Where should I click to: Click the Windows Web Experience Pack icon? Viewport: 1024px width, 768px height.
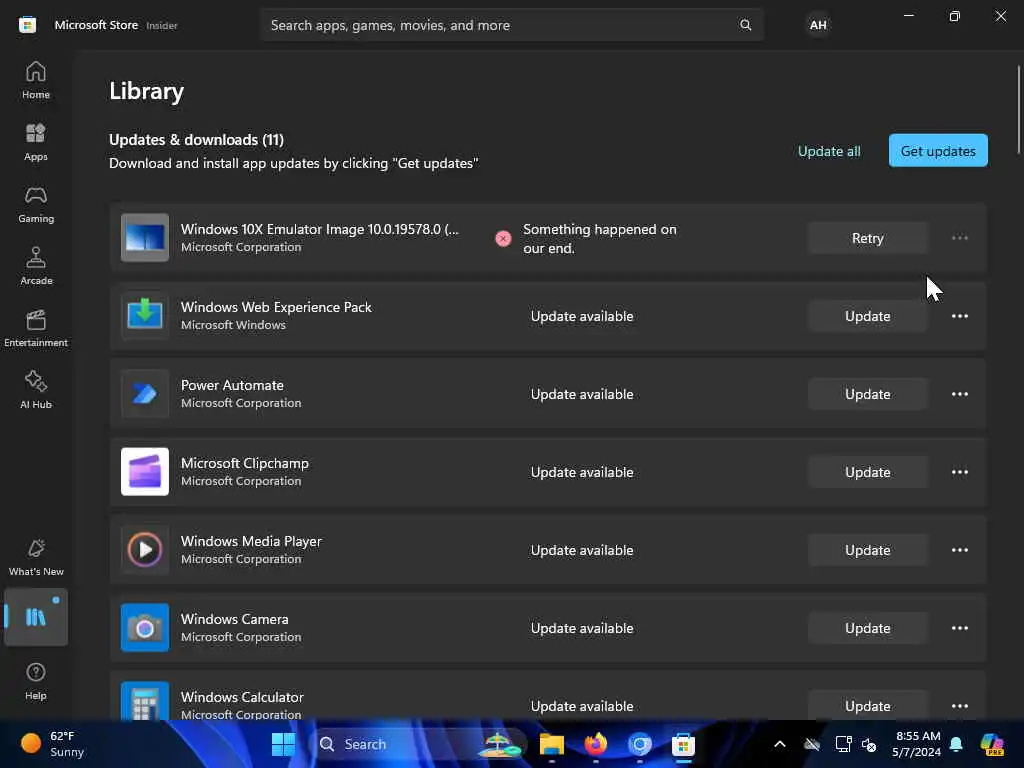click(x=145, y=315)
